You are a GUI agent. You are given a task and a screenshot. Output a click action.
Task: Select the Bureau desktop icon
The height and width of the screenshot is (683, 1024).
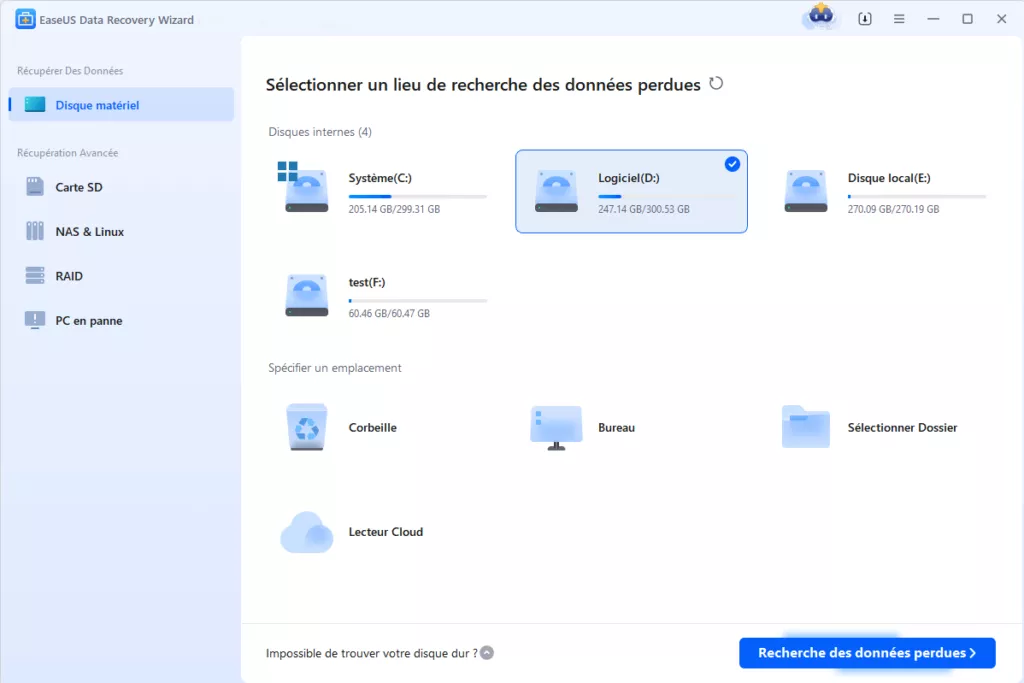tap(556, 428)
